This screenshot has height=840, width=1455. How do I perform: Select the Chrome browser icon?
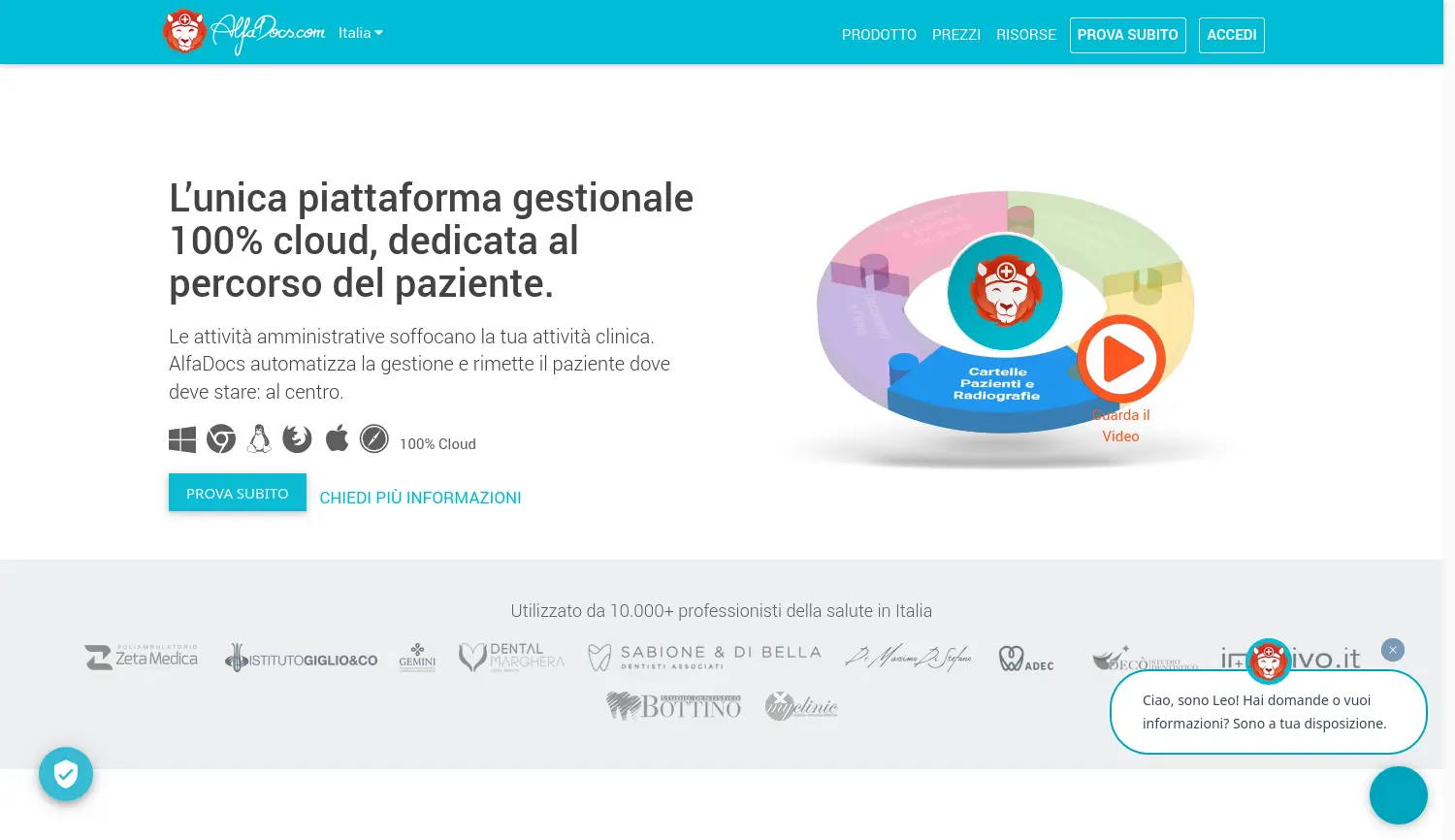click(x=221, y=438)
